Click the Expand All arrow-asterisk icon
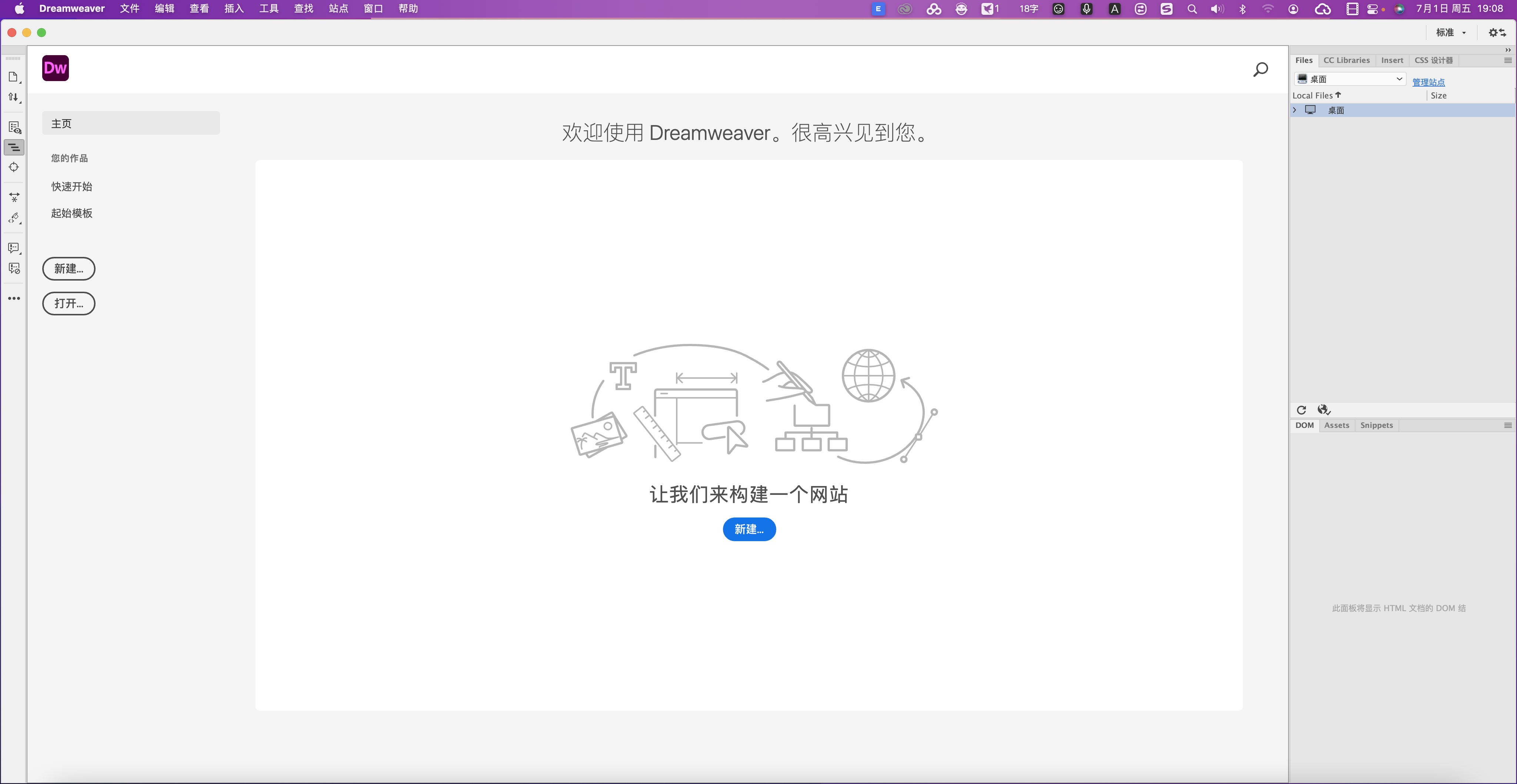The width and height of the screenshot is (1517, 784). point(14,197)
